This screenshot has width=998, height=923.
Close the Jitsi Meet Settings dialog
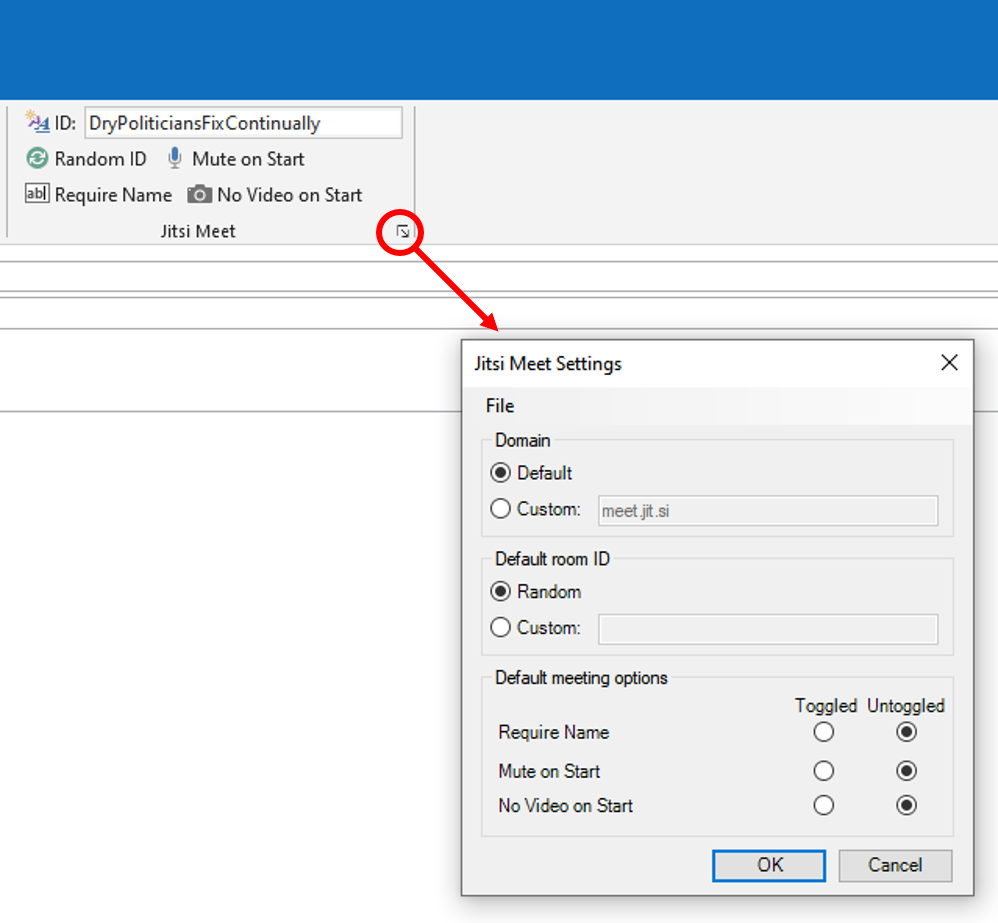pyautogui.click(x=949, y=363)
